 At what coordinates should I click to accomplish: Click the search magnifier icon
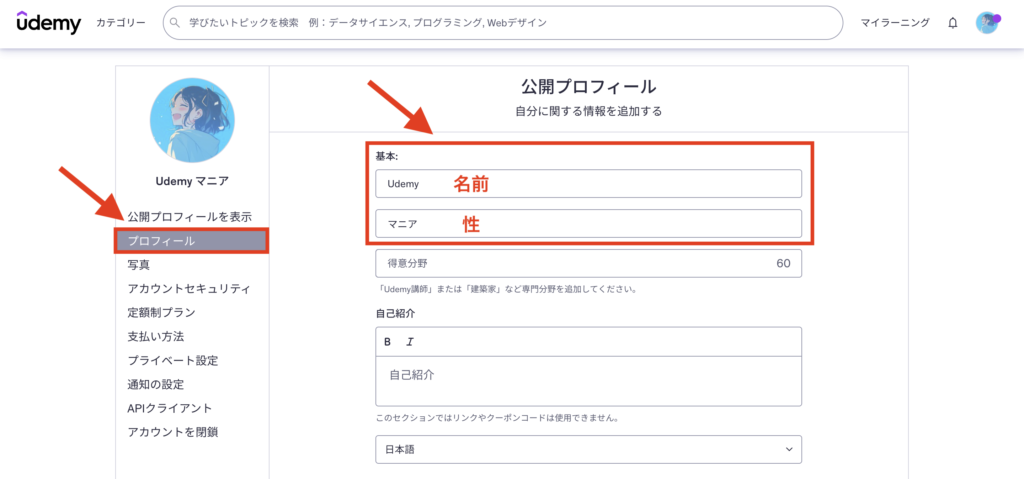176,23
